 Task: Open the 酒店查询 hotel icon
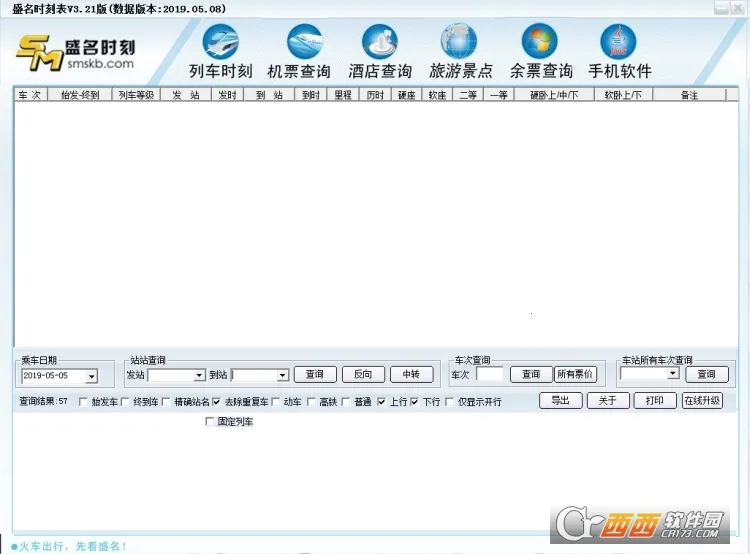380,42
